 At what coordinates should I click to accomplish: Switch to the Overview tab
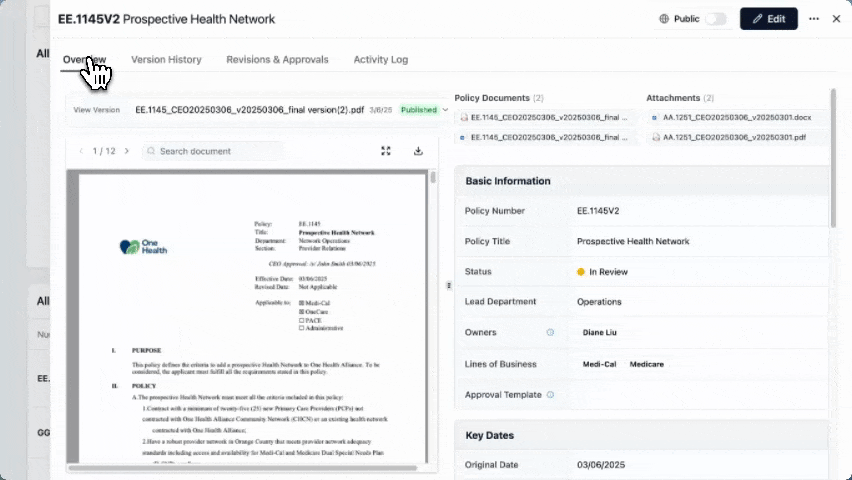84,60
